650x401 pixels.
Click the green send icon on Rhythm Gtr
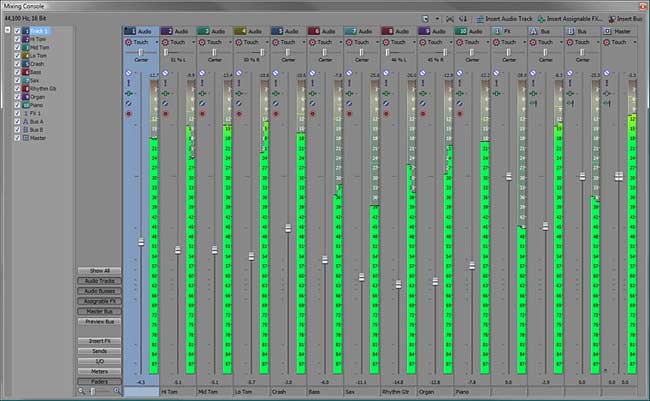(386, 93)
